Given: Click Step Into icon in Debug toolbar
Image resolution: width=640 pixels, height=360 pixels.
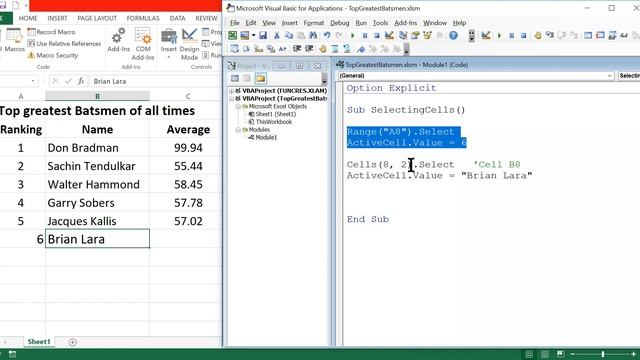Looking at the screenshot, I should [550, 36].
